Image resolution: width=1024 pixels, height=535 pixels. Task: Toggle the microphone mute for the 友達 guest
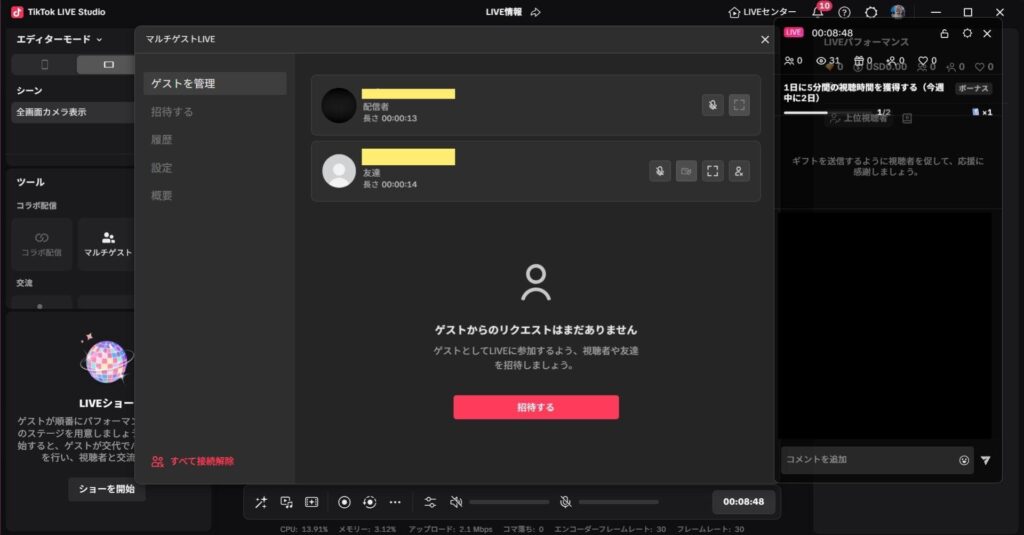point(659,171)
